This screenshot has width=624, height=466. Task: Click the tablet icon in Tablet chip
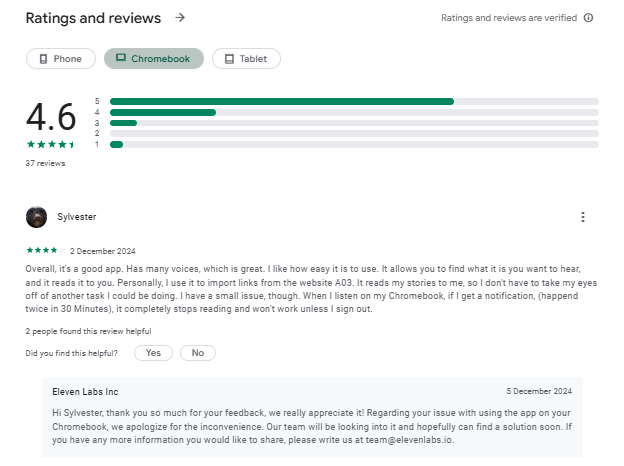pyautogui.click(x=229, y=59)
